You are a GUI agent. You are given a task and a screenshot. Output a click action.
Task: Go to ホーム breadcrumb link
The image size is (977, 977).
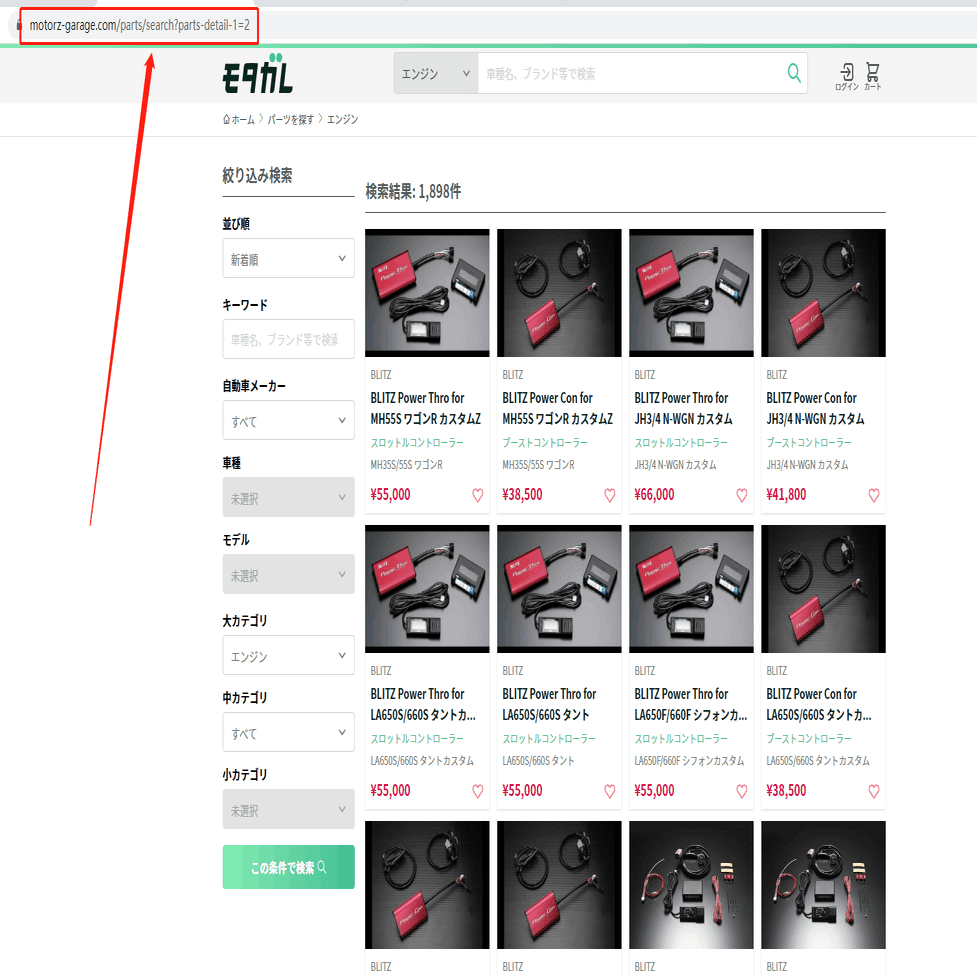tap(239, 120)
